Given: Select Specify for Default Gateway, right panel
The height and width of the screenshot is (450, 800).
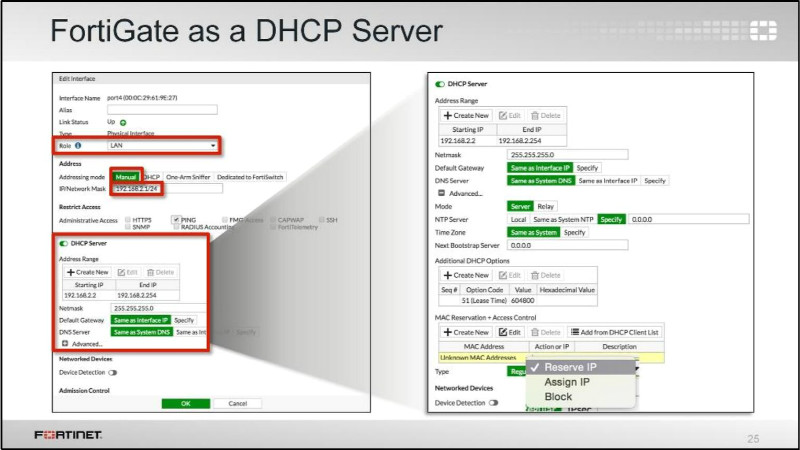Looking at the screenshot, I should point(587,168).
